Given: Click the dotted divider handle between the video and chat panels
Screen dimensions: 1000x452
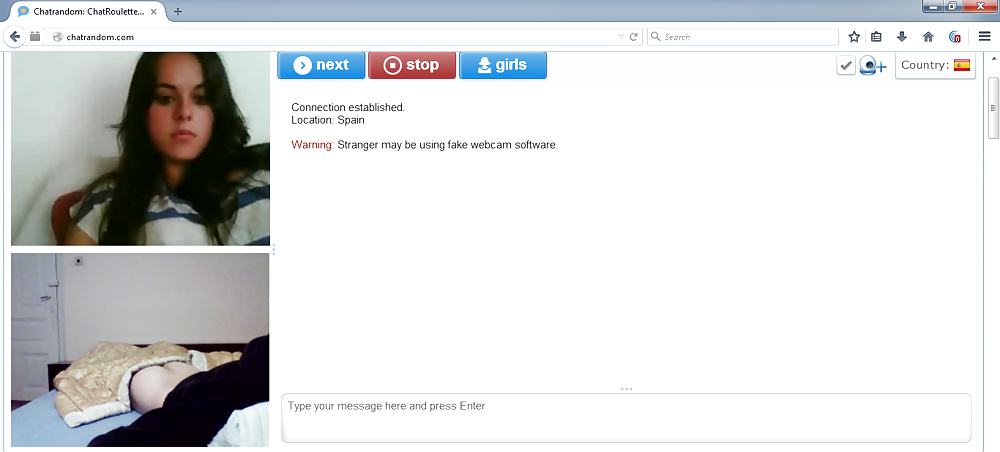Looking at the screenshot, I should pyautogui.click(x=274, y=249).
